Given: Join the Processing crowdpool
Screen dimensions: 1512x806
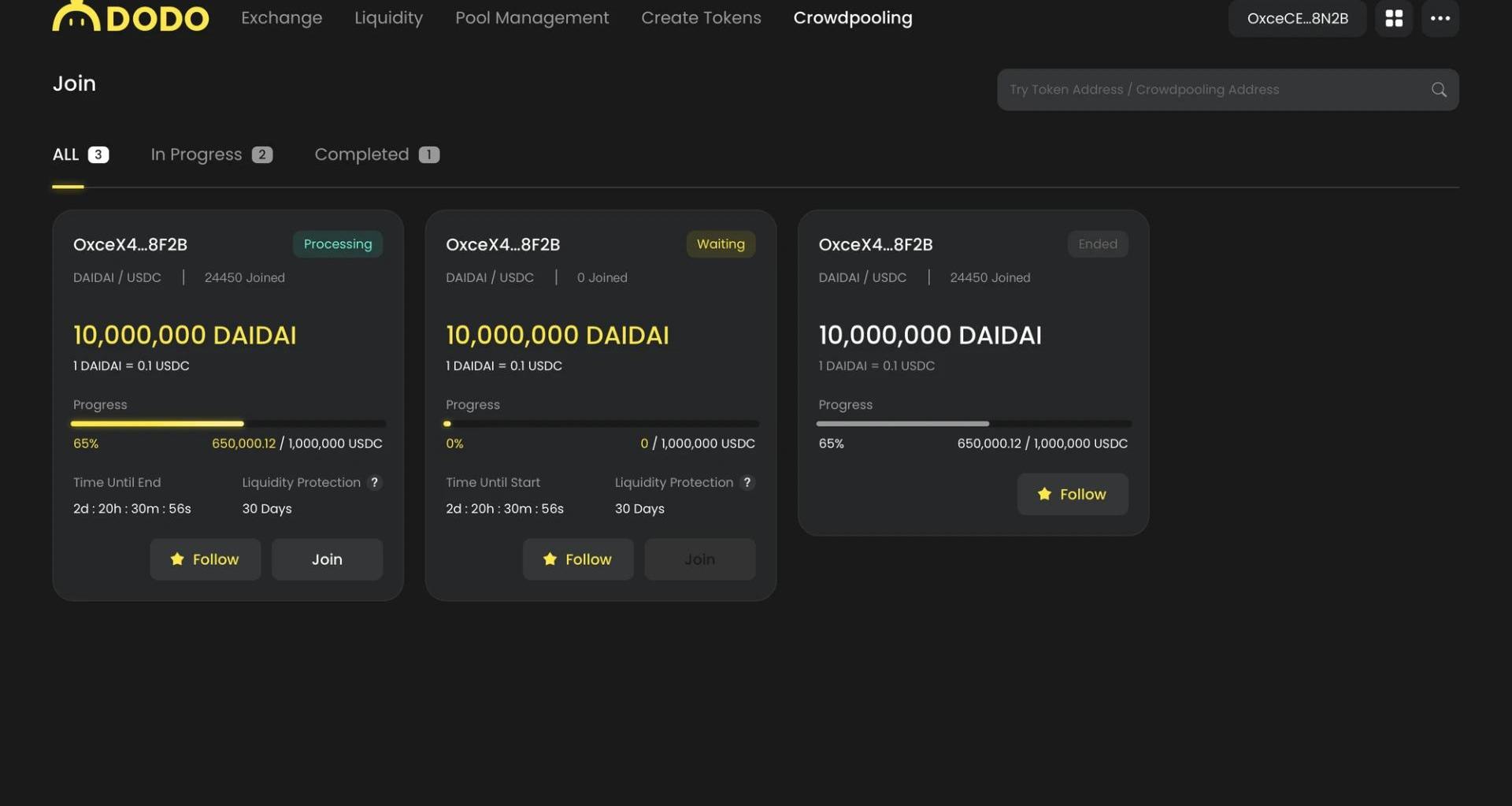Looking at the screenshot, I should 327,559.
